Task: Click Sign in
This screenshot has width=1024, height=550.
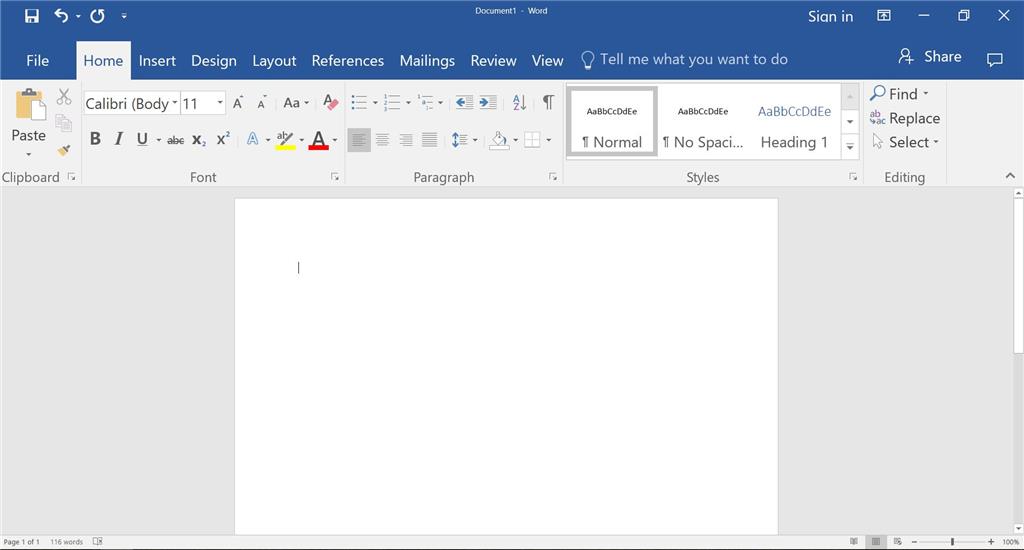Action: point(830,16)
